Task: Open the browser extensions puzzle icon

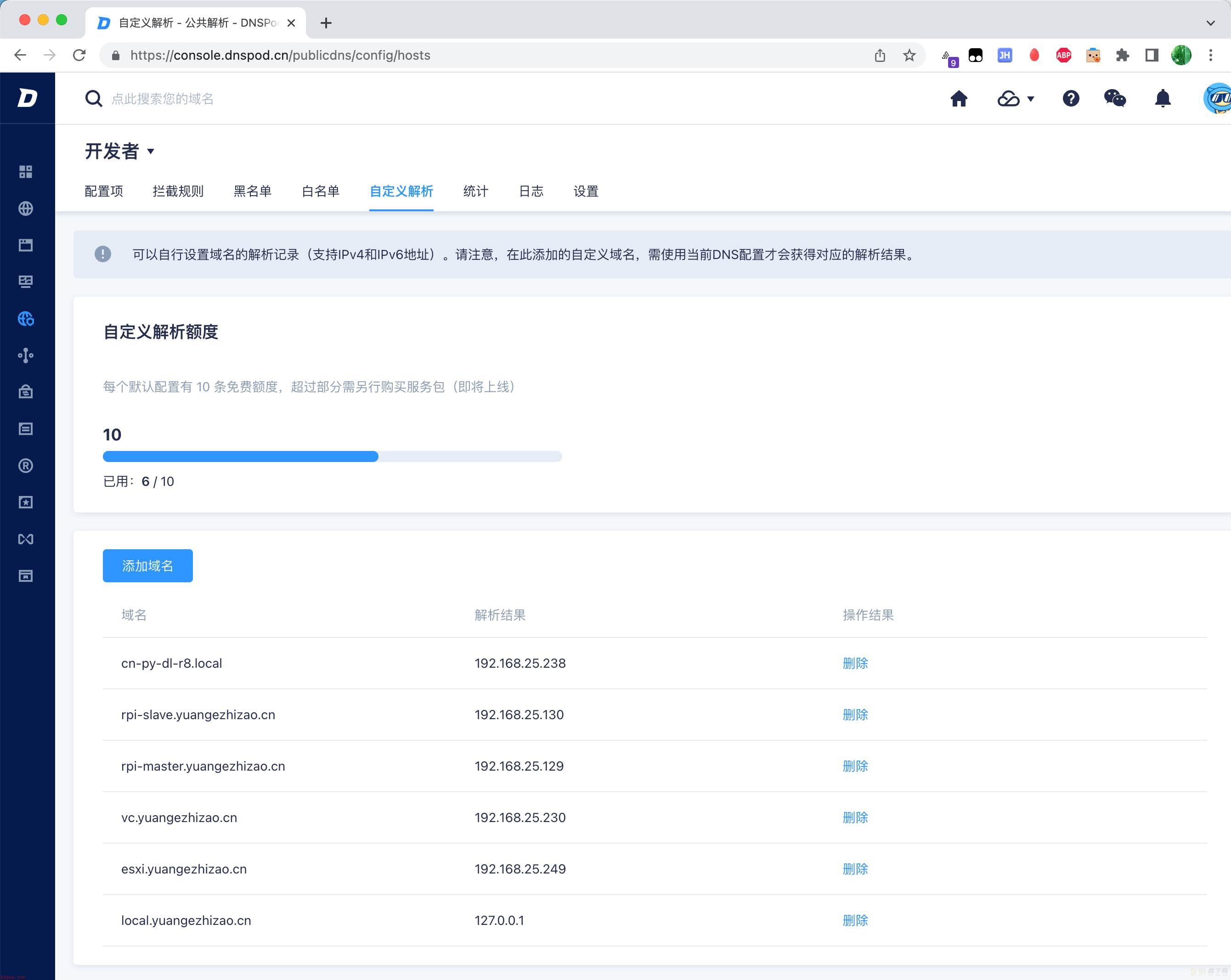Action: click(1123, 55)
